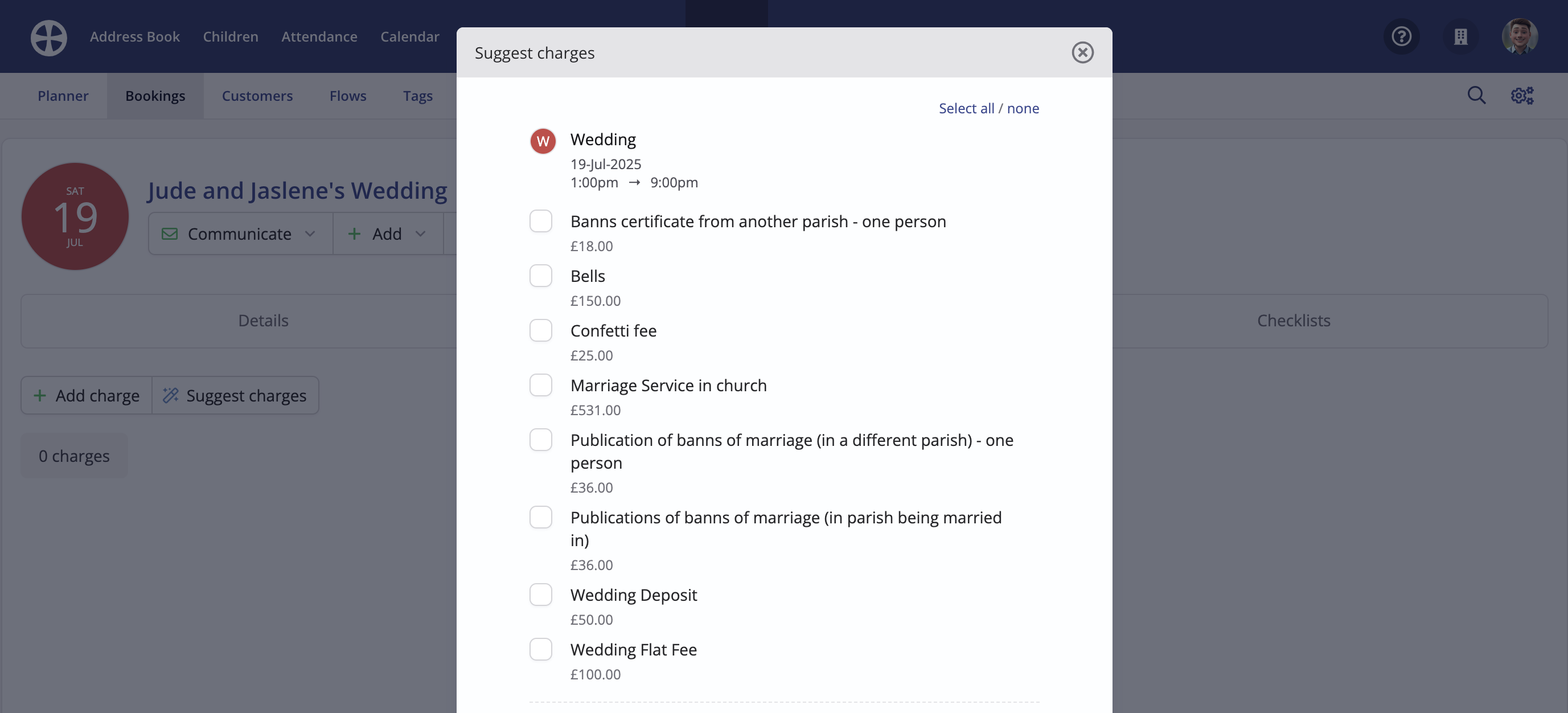
Task: Click the Wedding Flat Fee label
Action: coord(633,650)
